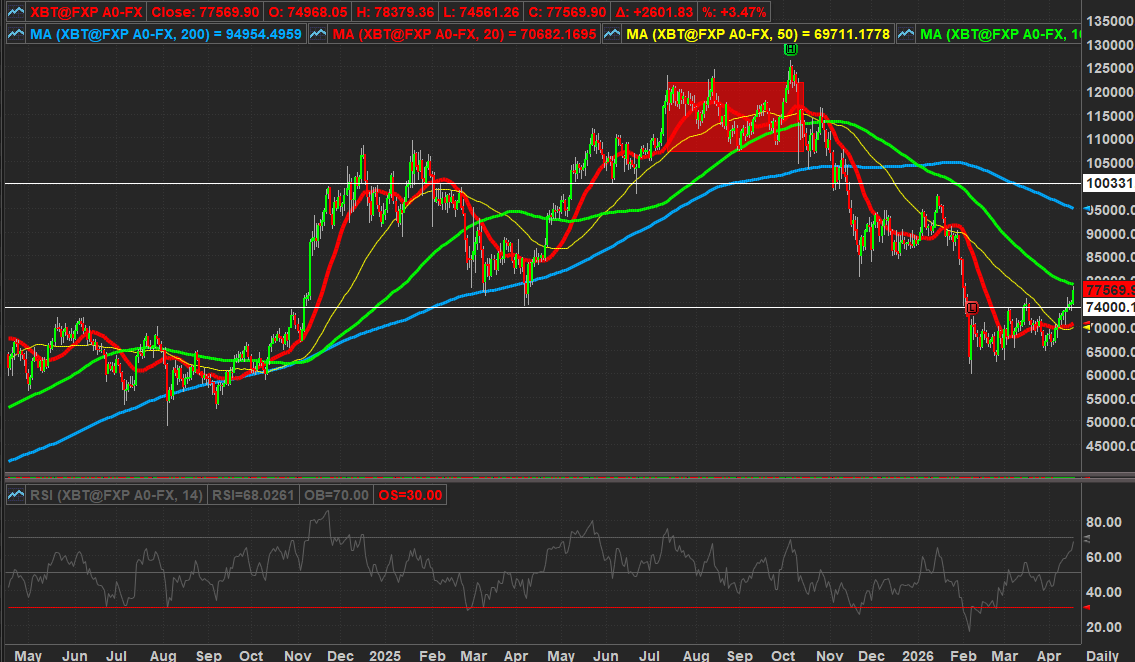Click the OB=70.00 overbought setting
This screenshot has height=662, width=1135.
(x=344, y=495)
